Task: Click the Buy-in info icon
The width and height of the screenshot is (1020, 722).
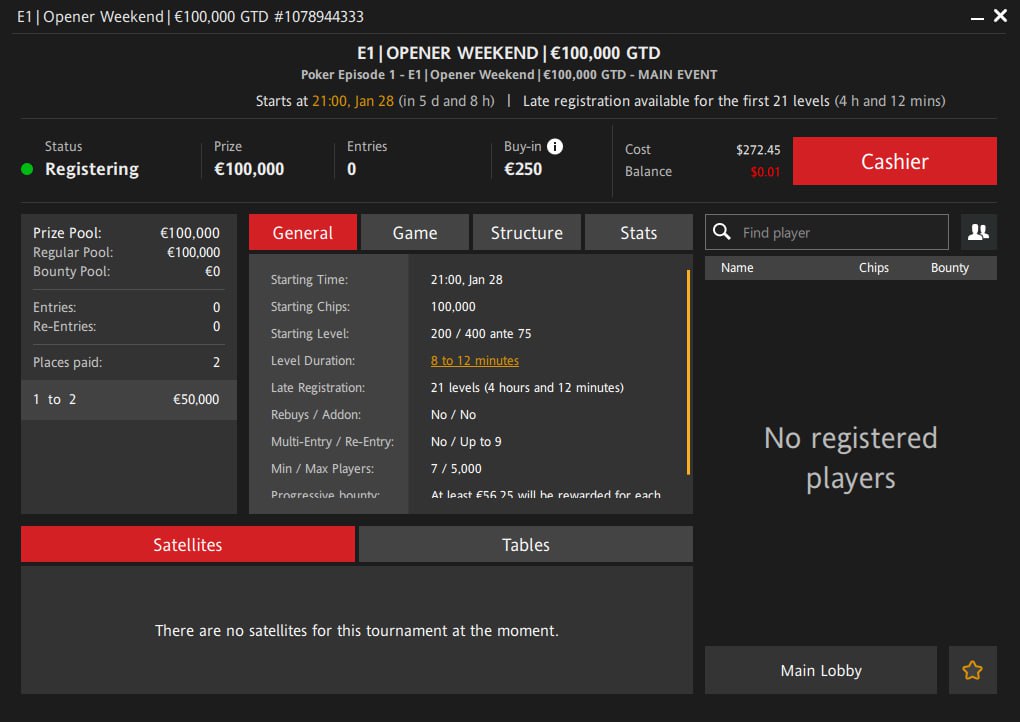Action: [555, 146]
